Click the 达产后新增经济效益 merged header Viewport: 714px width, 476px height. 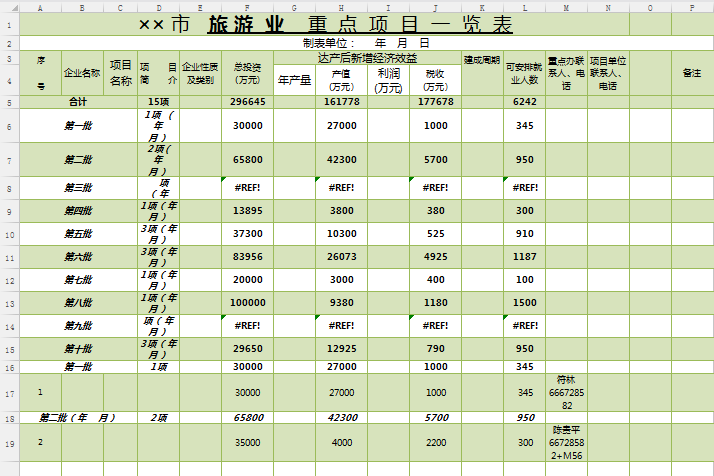coord(367,58)
